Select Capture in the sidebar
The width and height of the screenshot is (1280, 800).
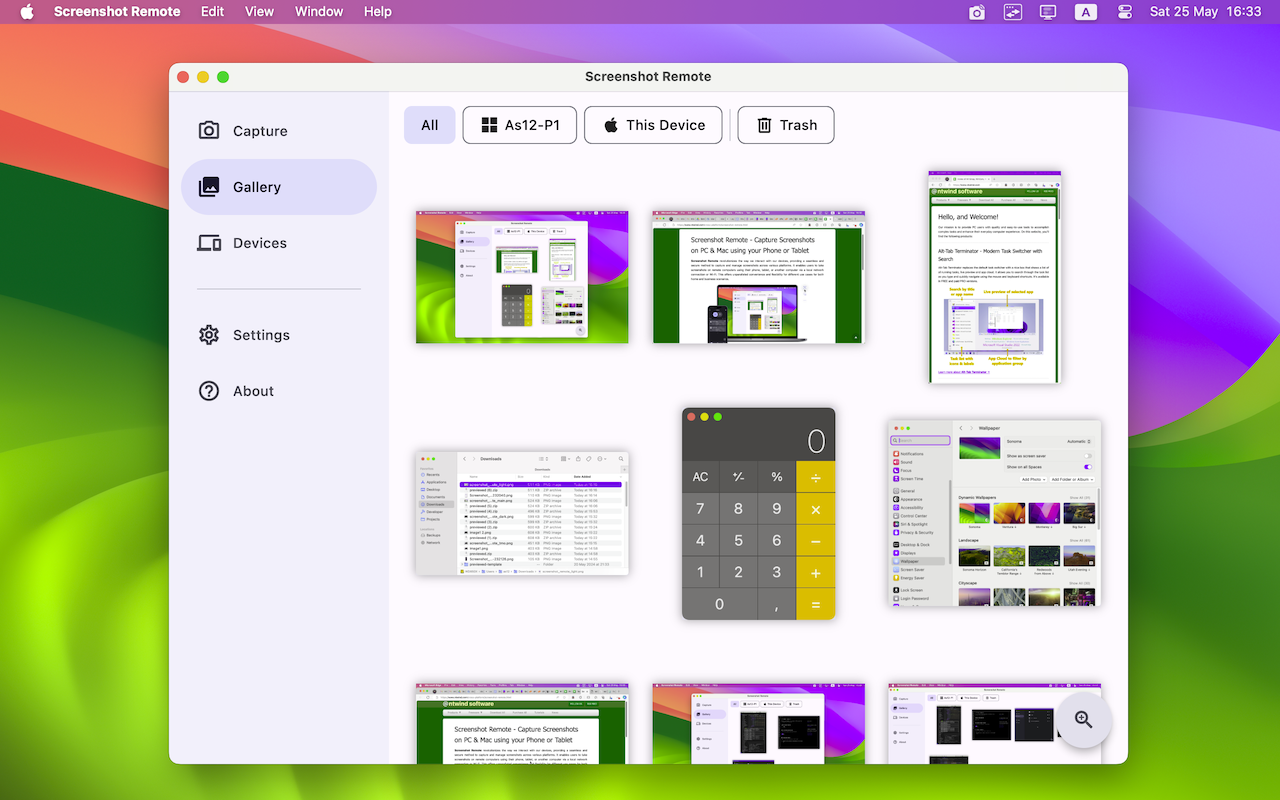pyautogui.click(x=260, y=130)
